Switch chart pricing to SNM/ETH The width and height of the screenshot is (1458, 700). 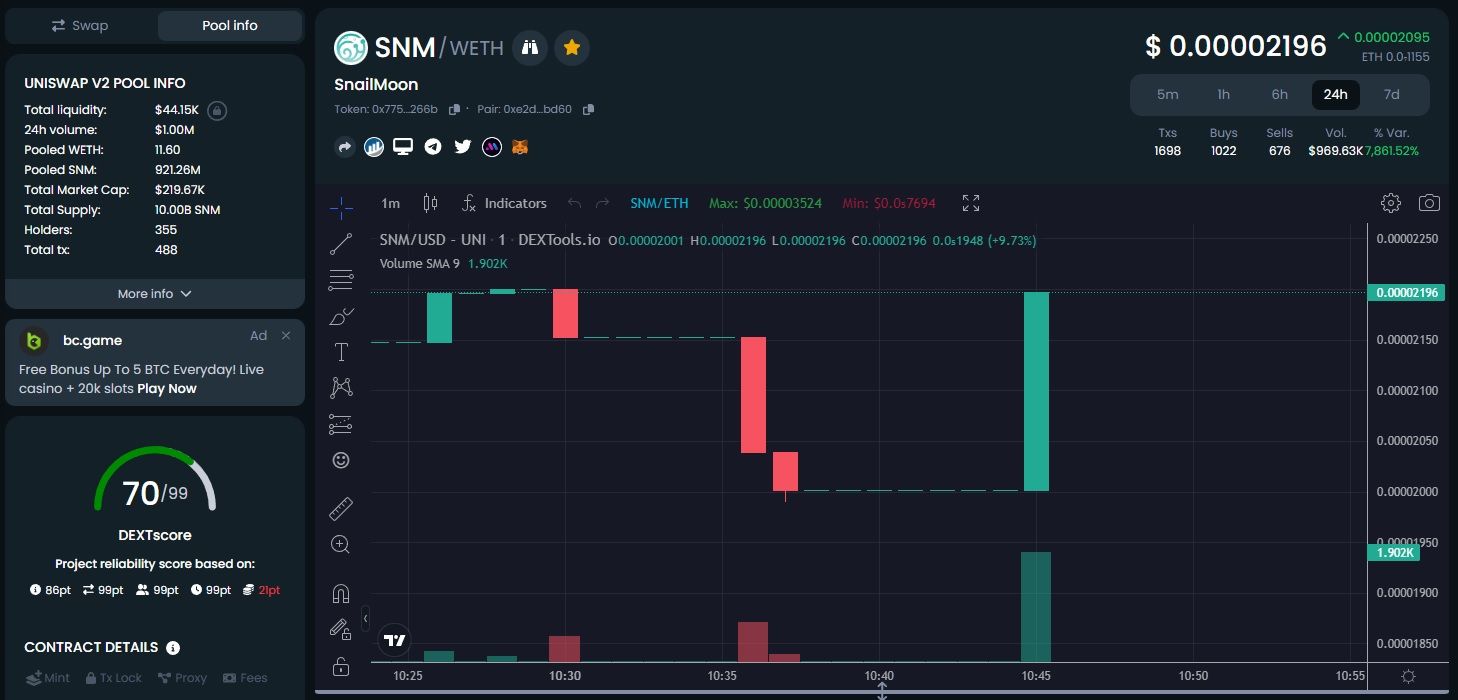(659, 203)
